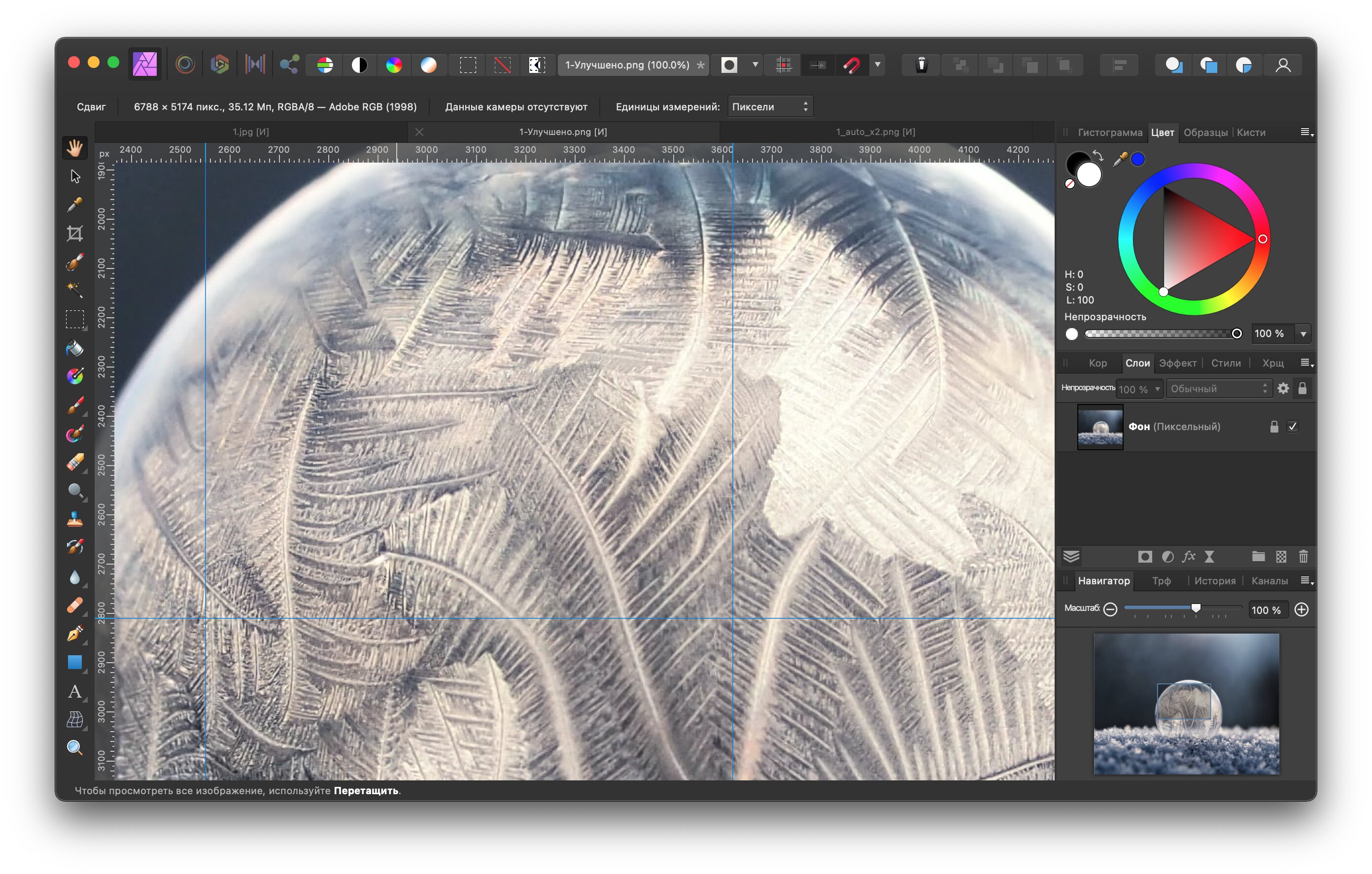This screenshot has height=874, width=1372.
Task: Switch to the Образцы tab
Action: (x=1205, y=132)
